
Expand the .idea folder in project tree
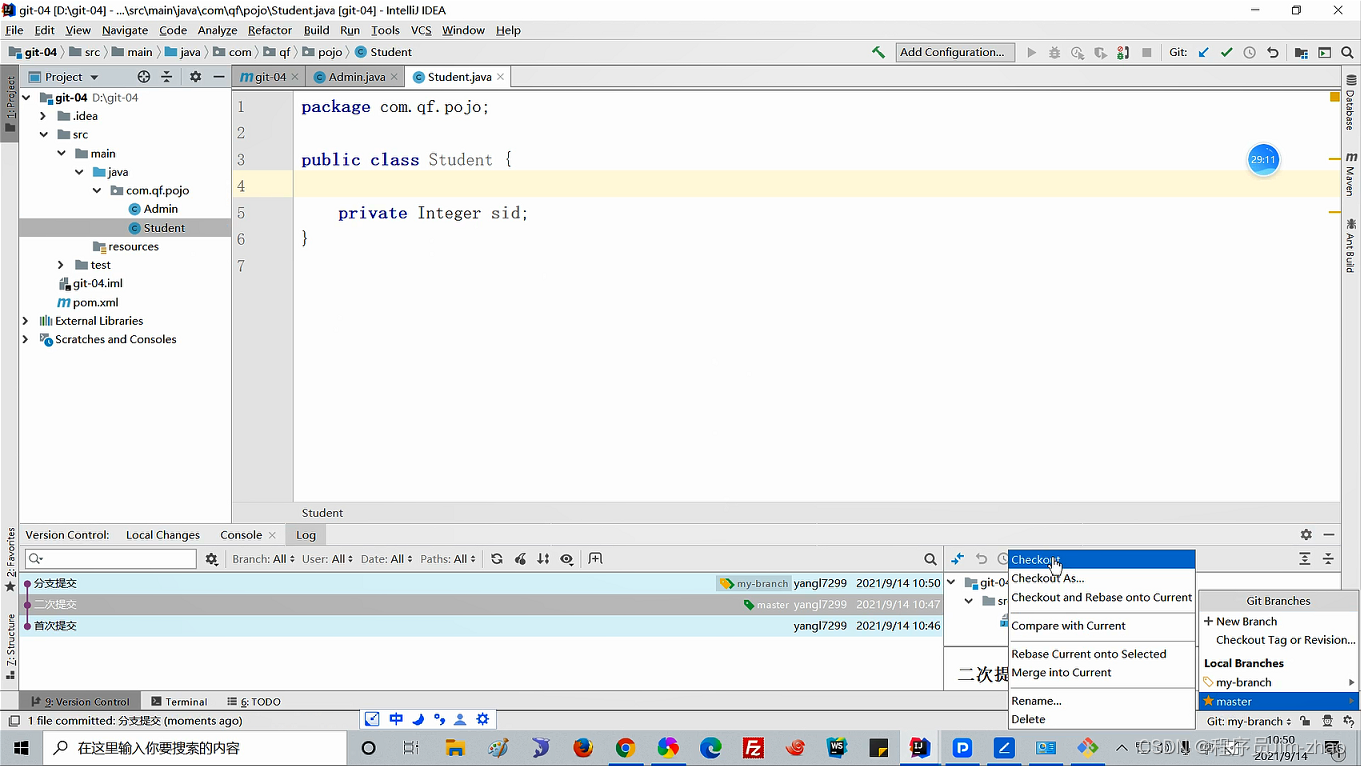click(x=44, y=116)
